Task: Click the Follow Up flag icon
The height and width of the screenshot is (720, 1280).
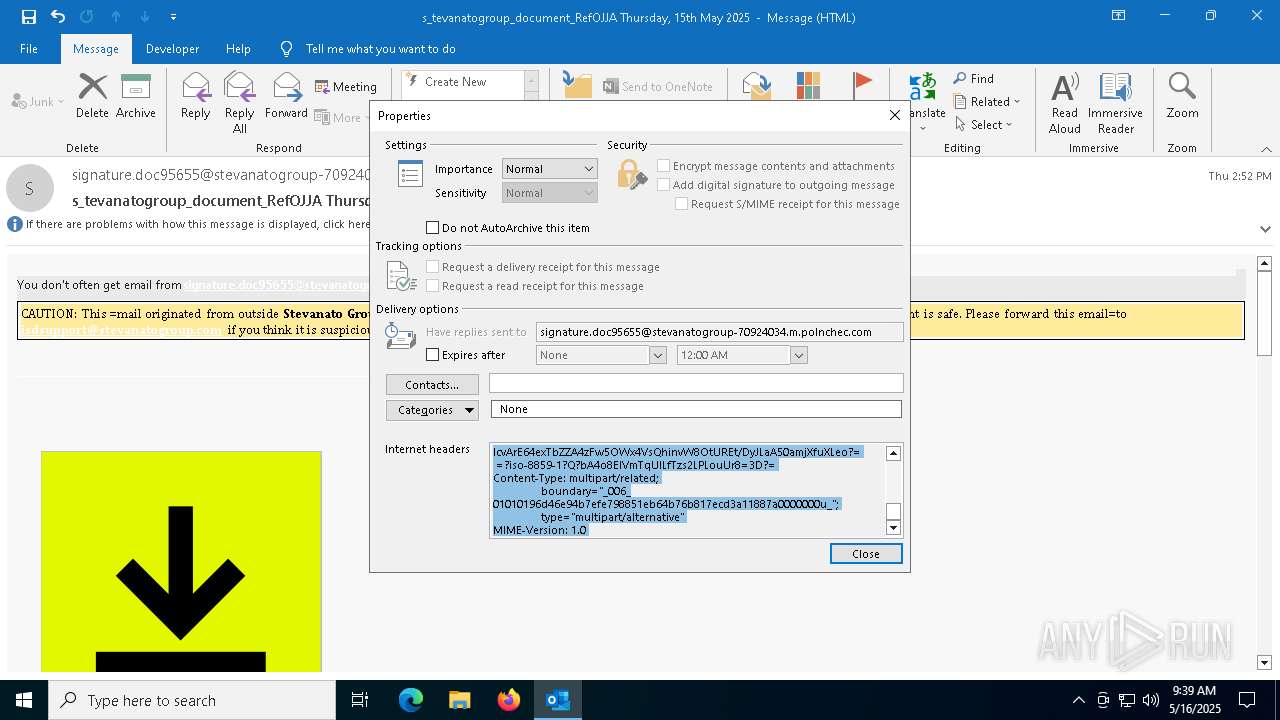Action: click(x=862, y=86)
